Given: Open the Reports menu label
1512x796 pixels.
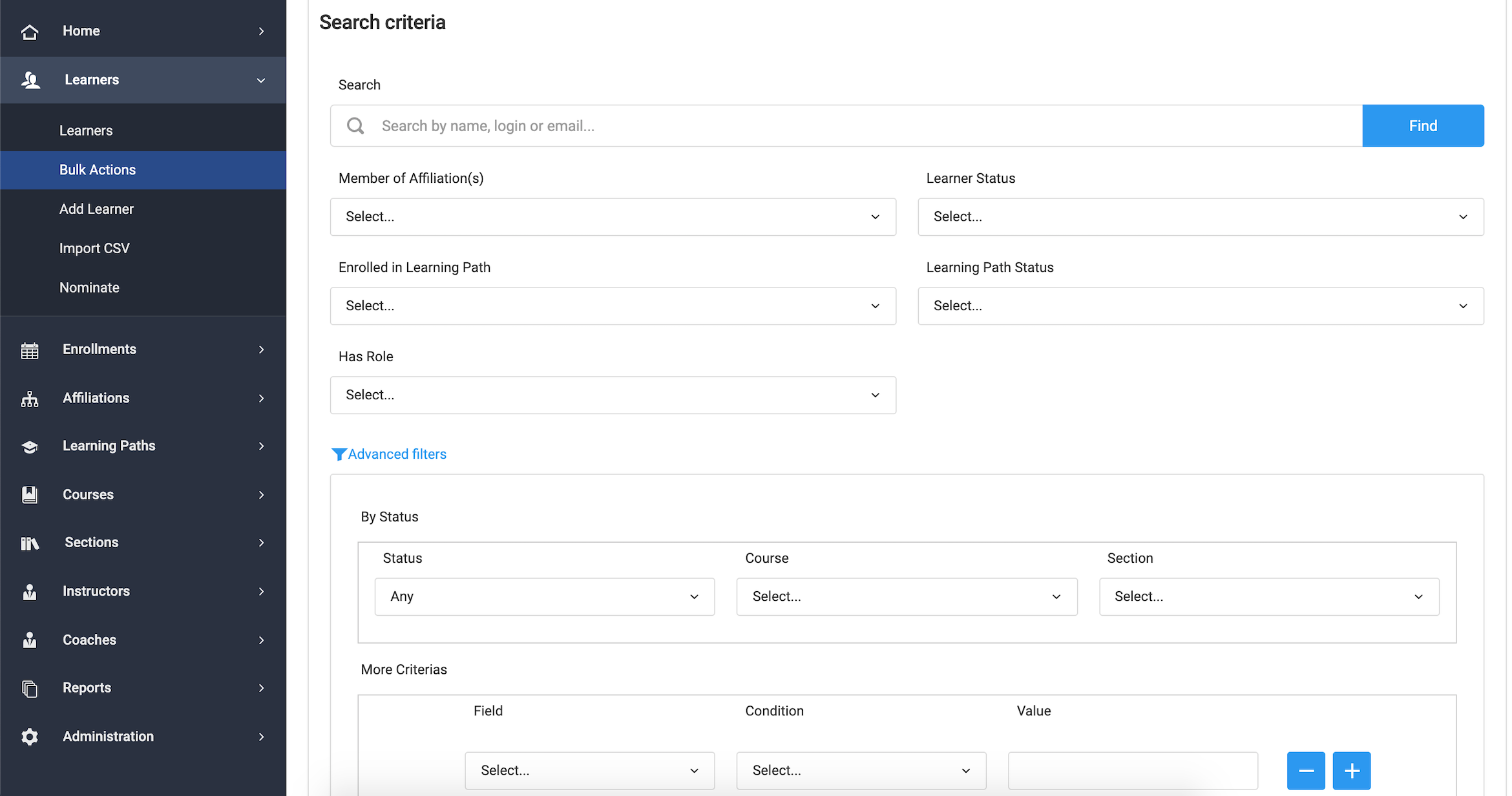Looking at the screenshot, I should (87, 688).
